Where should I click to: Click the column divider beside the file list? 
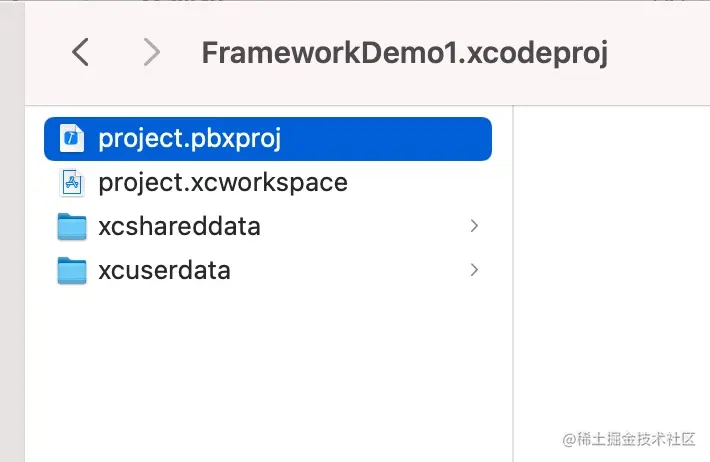pos(513,280)
